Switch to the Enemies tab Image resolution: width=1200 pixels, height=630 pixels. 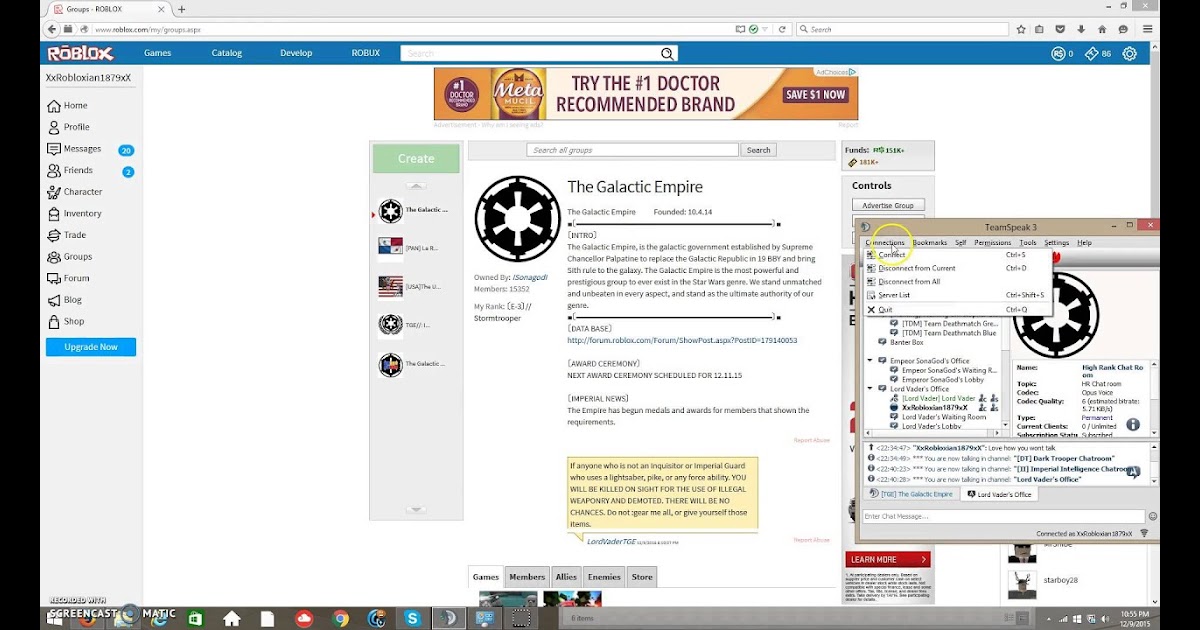click(x=604, y=577)
